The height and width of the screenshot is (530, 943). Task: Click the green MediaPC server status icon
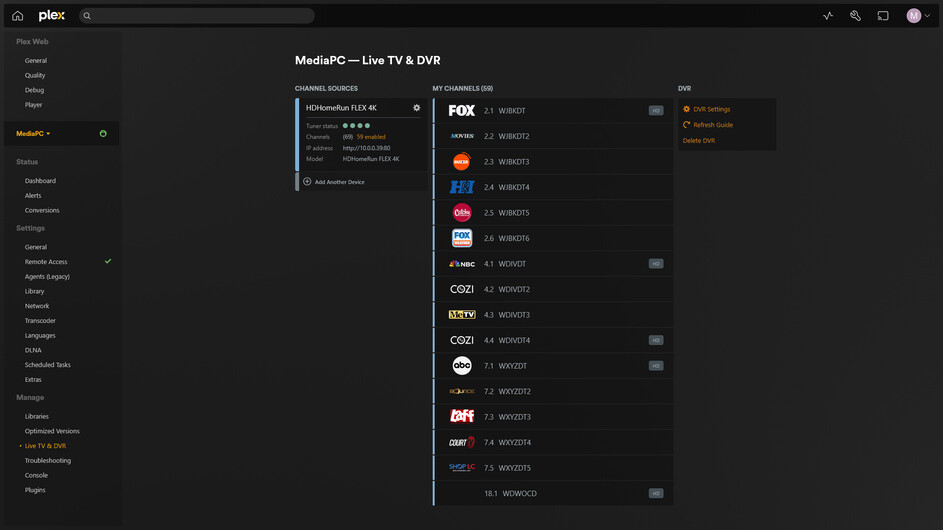coord(103,134)
